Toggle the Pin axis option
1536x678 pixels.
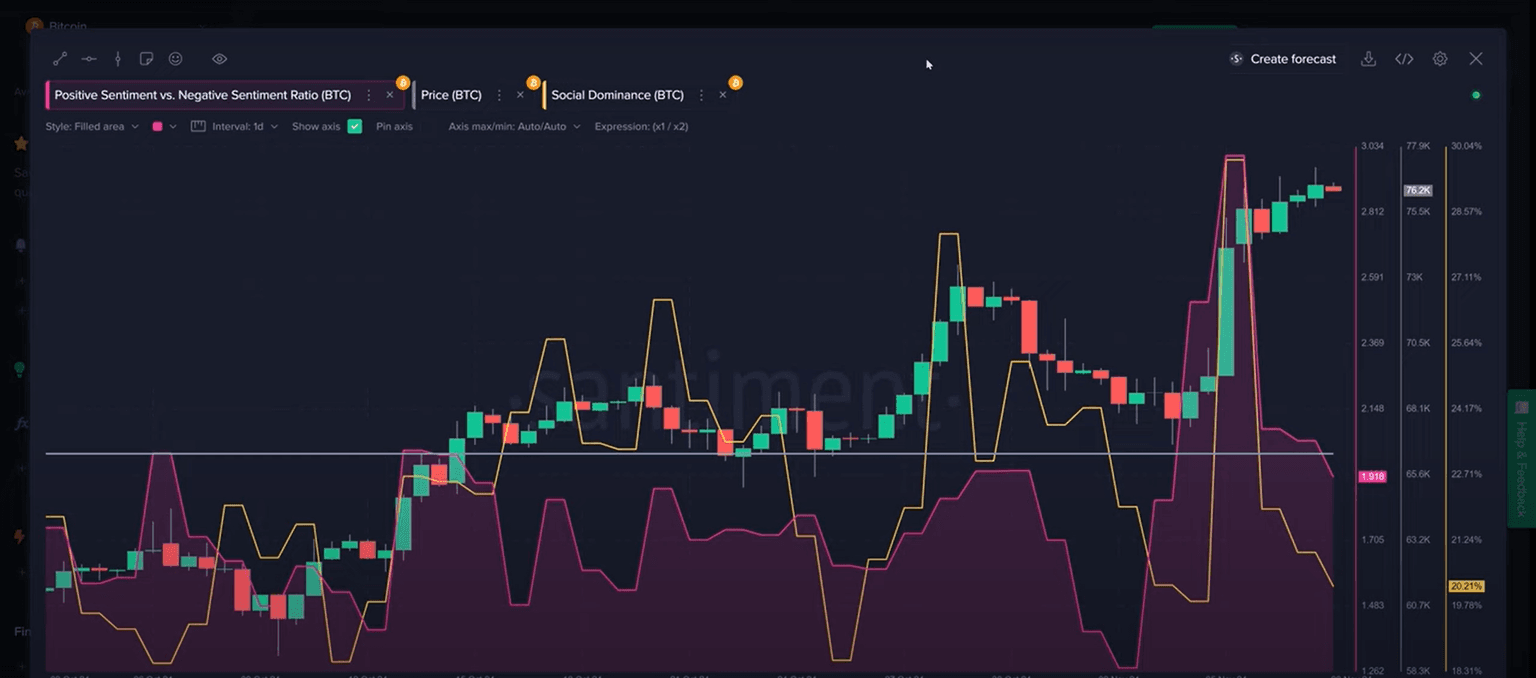click(x=394, y=127)
